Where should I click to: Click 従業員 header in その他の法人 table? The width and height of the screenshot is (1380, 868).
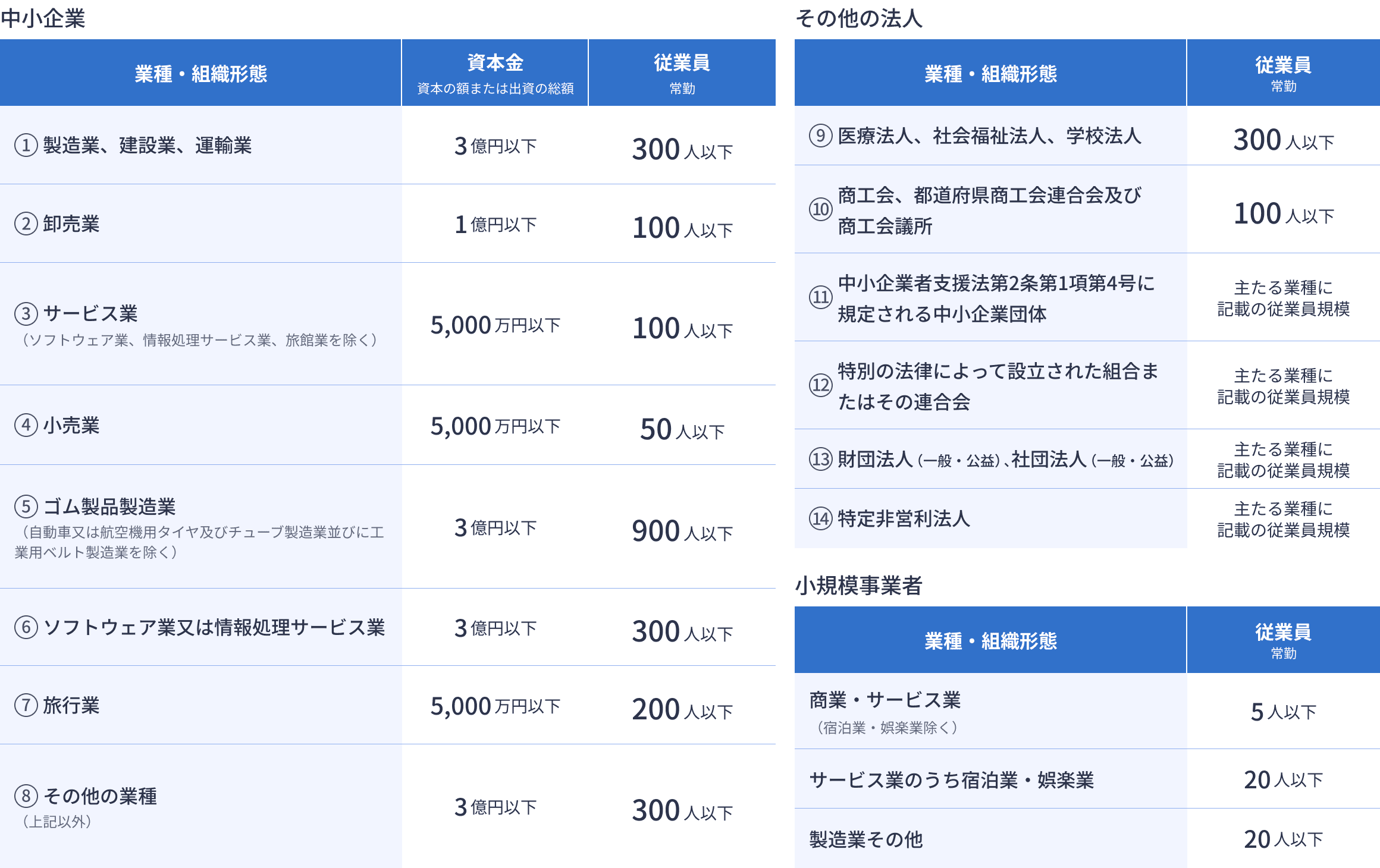1284,73
